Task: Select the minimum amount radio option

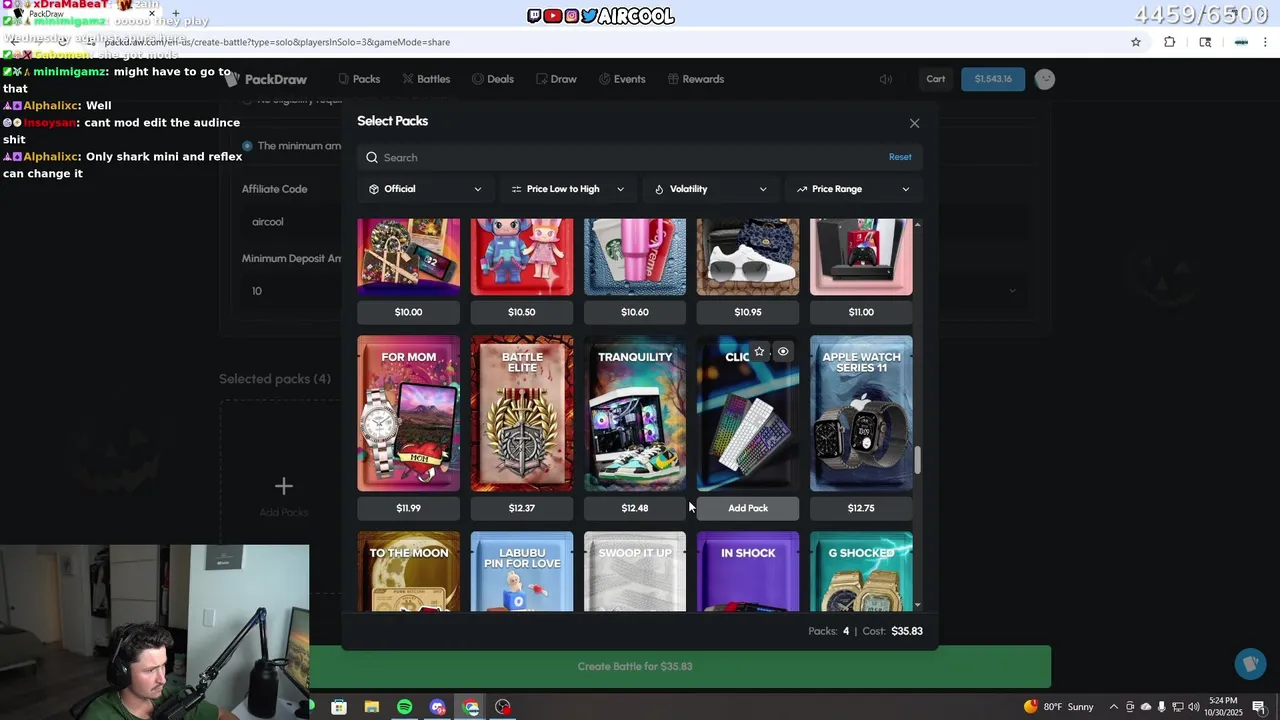Action: 247,146
